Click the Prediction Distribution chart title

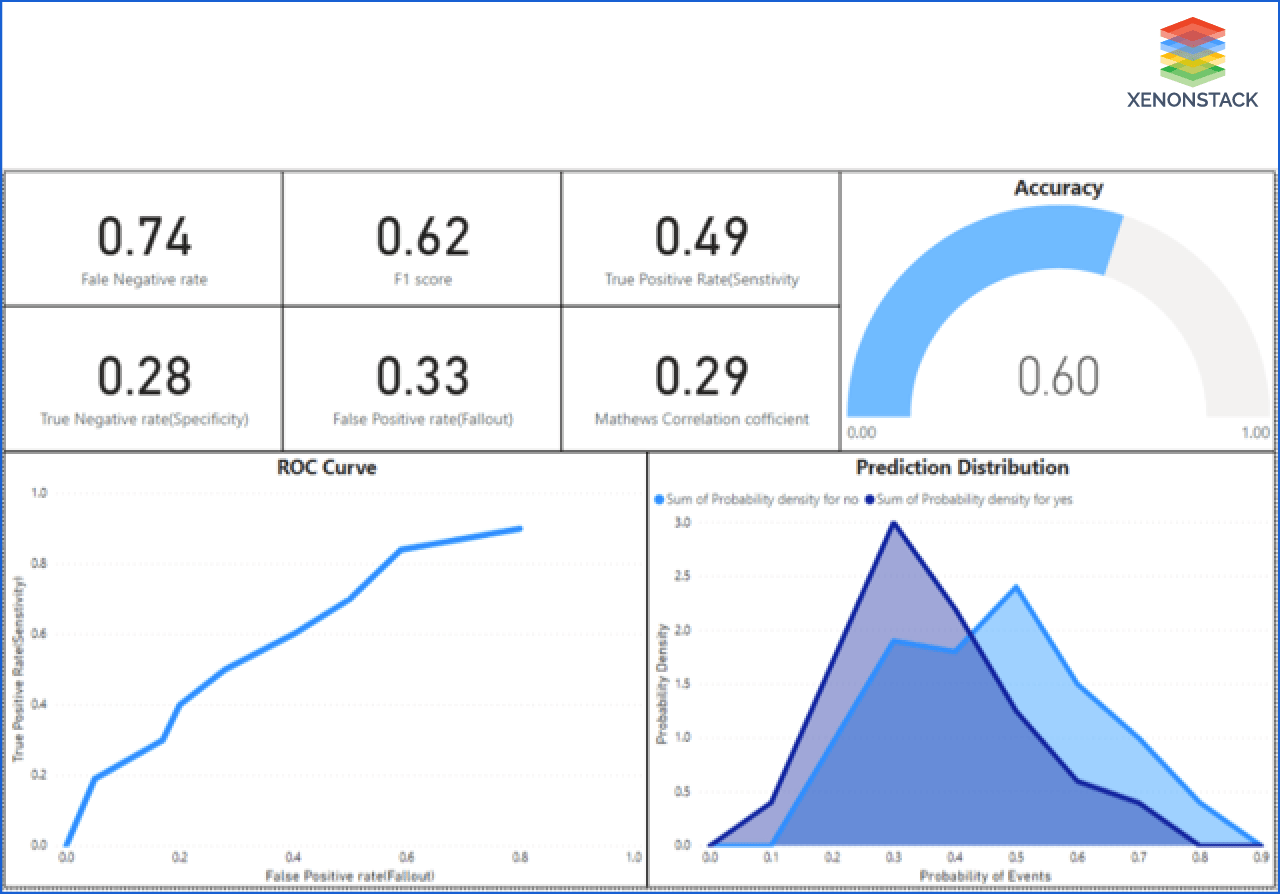(x=962, y=467)
